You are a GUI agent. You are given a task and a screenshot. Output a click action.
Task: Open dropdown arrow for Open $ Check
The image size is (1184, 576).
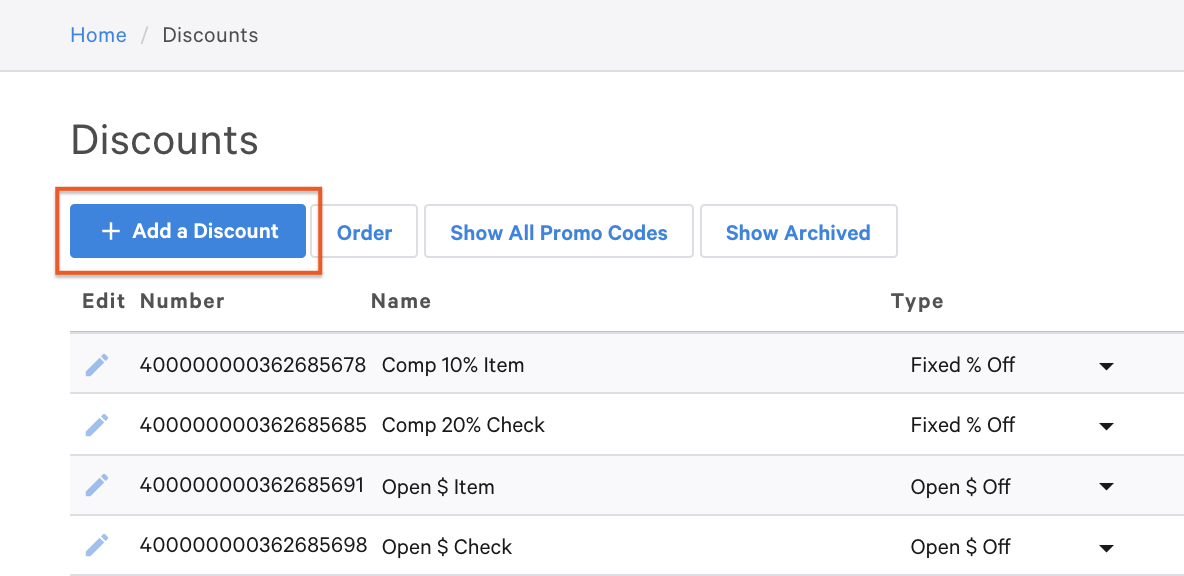pyautogui.click(x=1106, y=547)
